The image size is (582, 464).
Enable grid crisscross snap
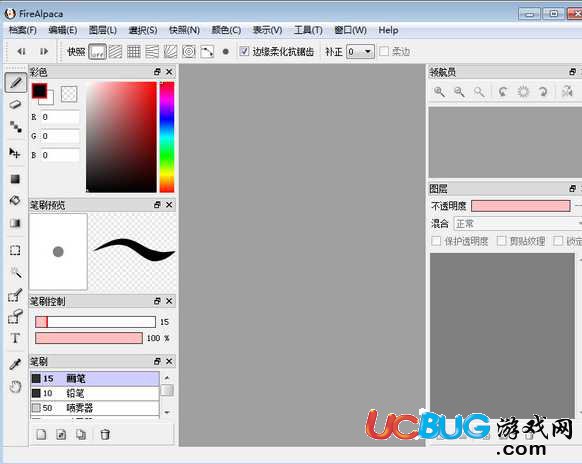pos(134,52)
